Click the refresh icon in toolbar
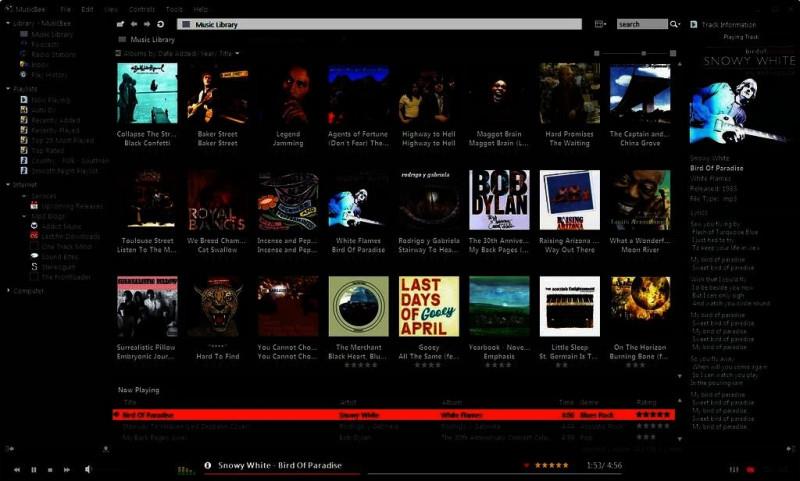 click(x=160, y=24)
